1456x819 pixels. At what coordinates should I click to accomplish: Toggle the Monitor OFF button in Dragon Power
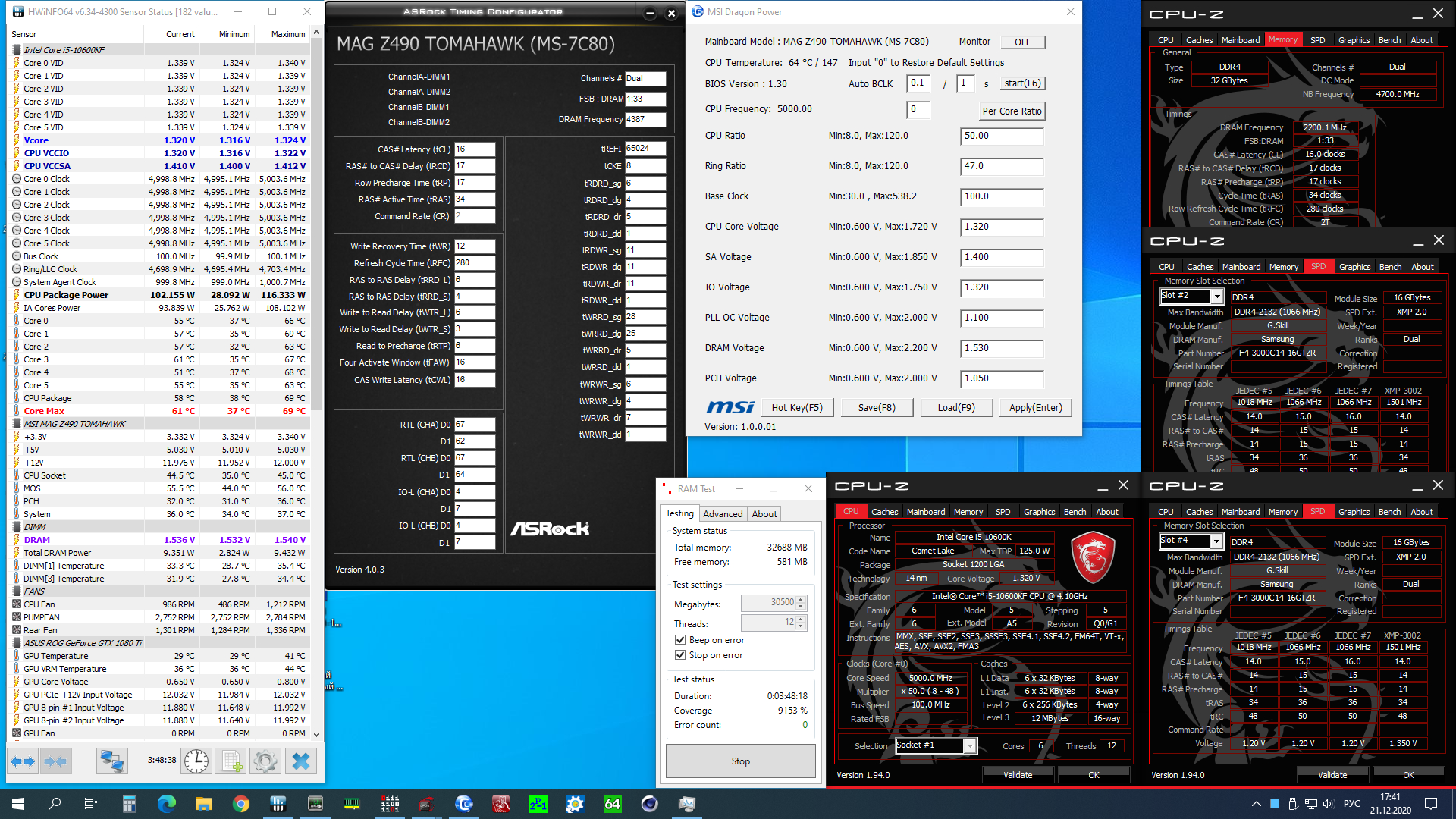pyautogui.click(x=1022, y=42)
